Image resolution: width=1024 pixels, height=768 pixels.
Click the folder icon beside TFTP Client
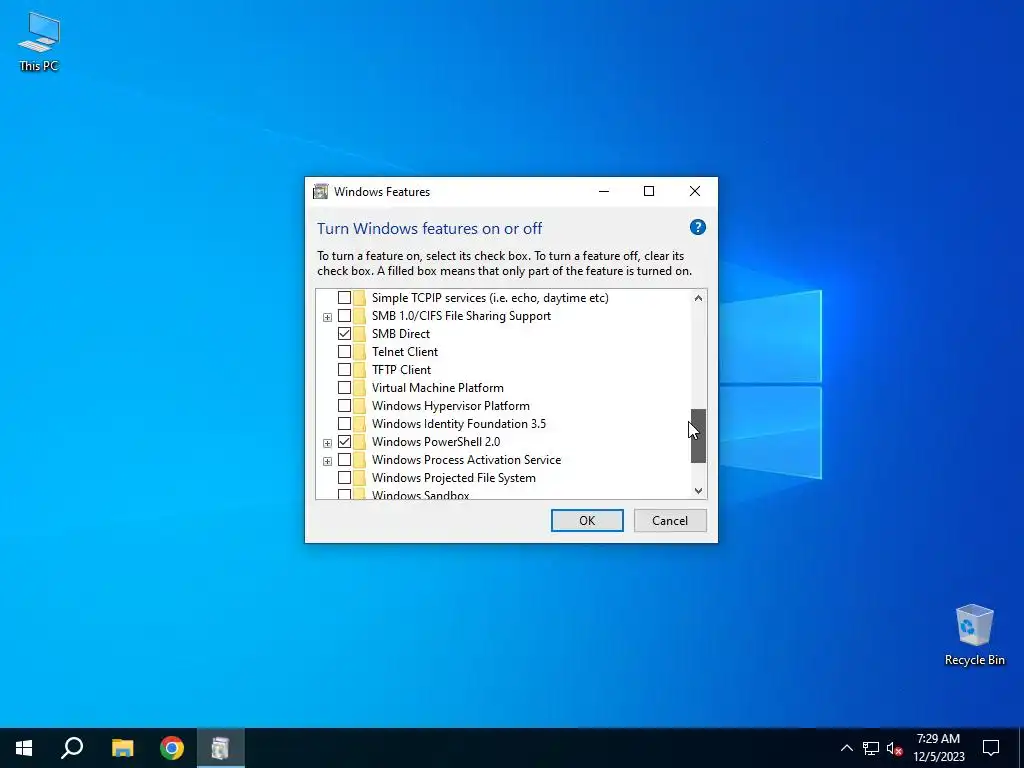pos(360,370)
